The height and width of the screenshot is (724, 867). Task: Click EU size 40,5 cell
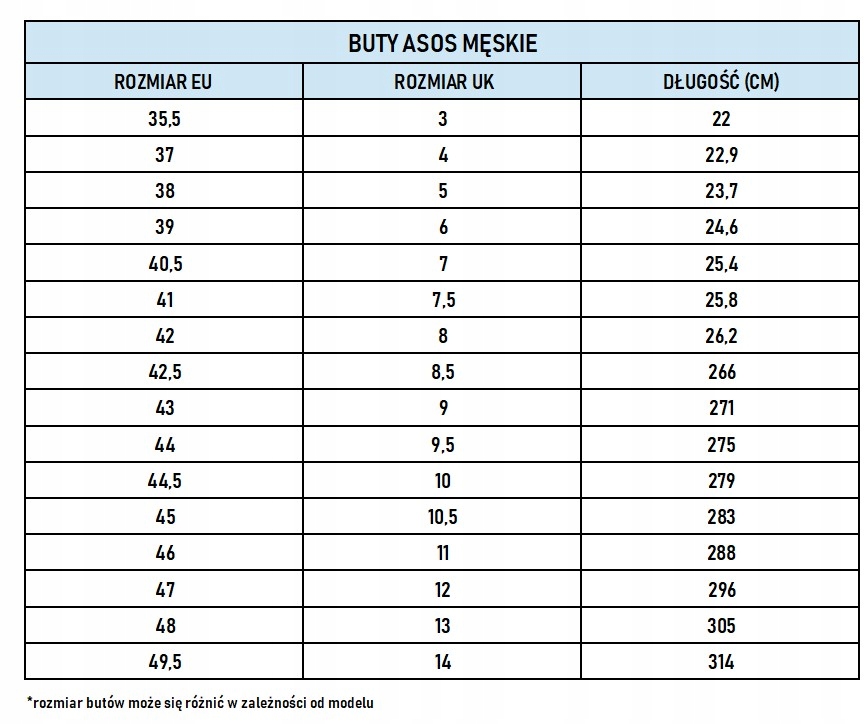[x=164, y=263]
